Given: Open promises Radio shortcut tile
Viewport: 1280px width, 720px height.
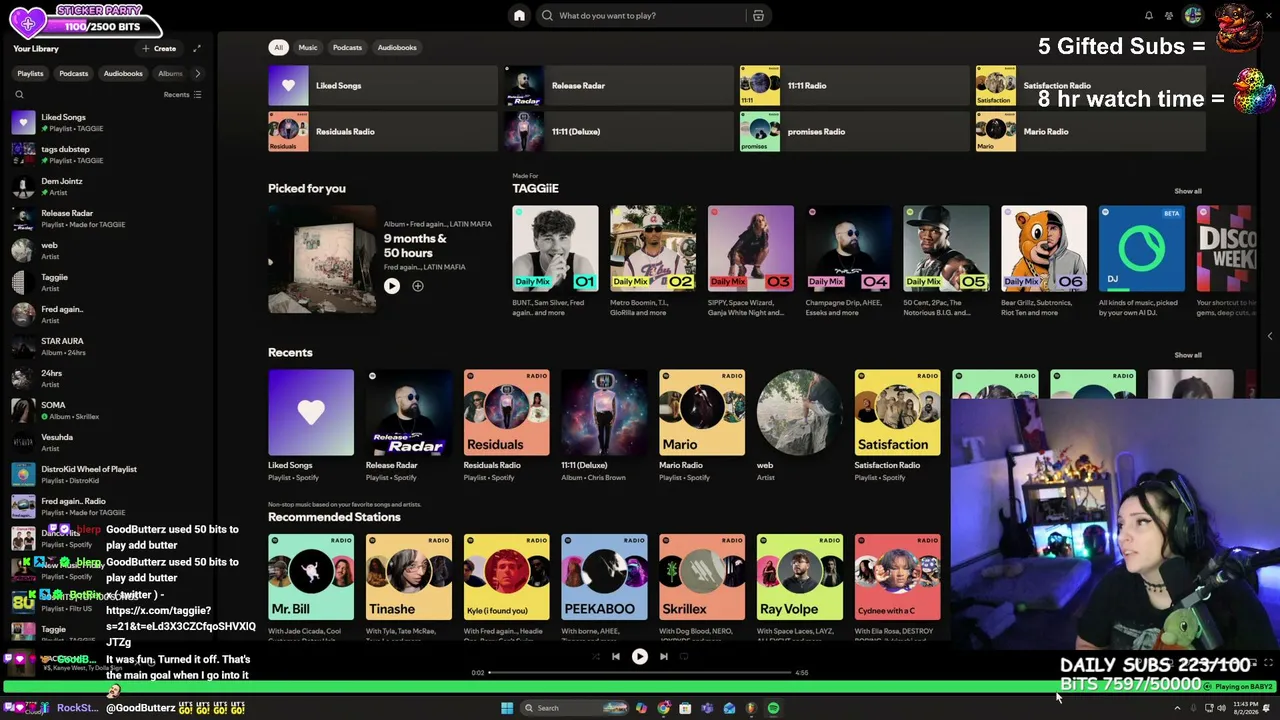Looking at the screenshot, I should (853, 132).
